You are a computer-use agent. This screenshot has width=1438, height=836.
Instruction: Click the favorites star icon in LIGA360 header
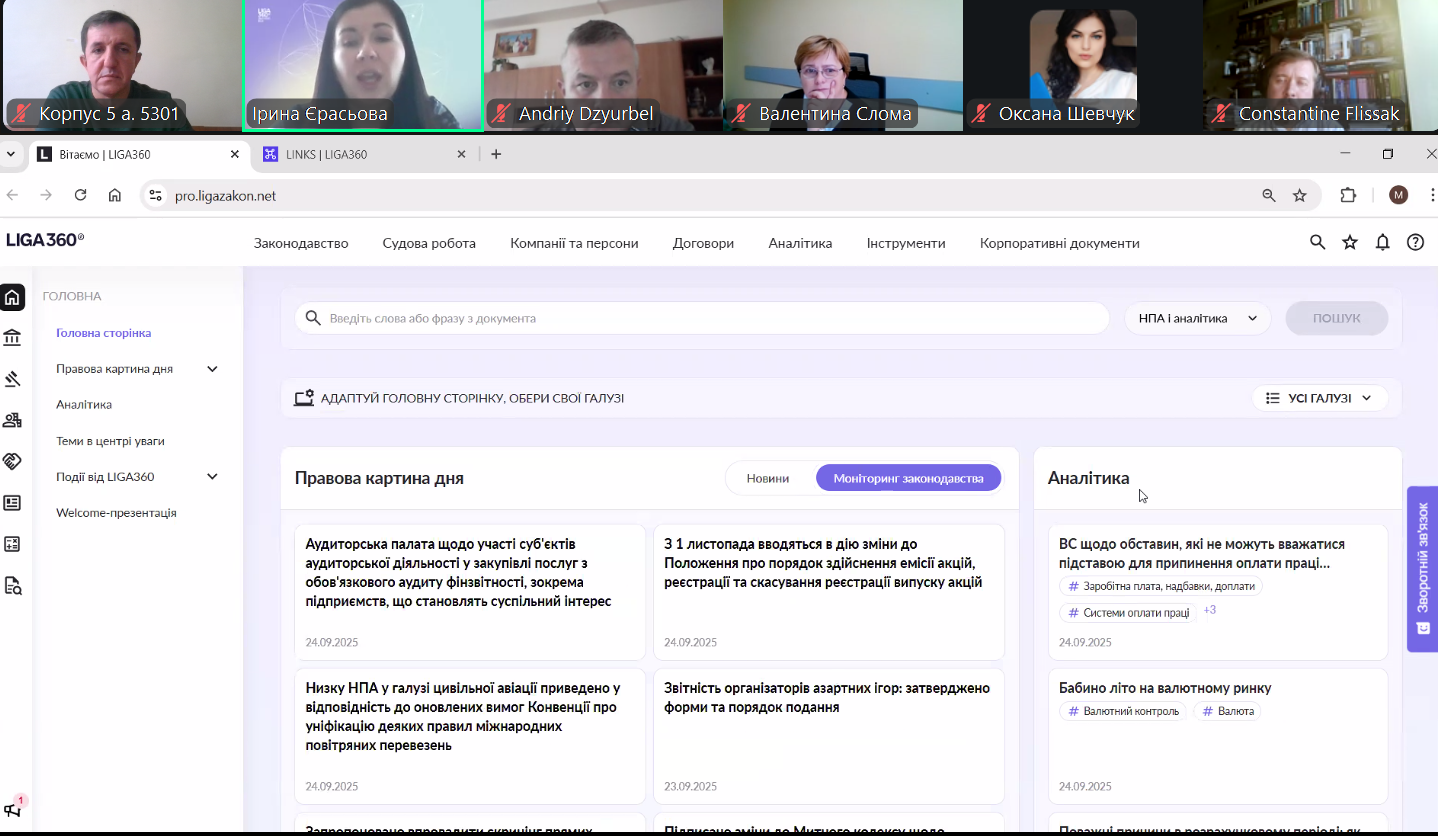coord(1350,243)
